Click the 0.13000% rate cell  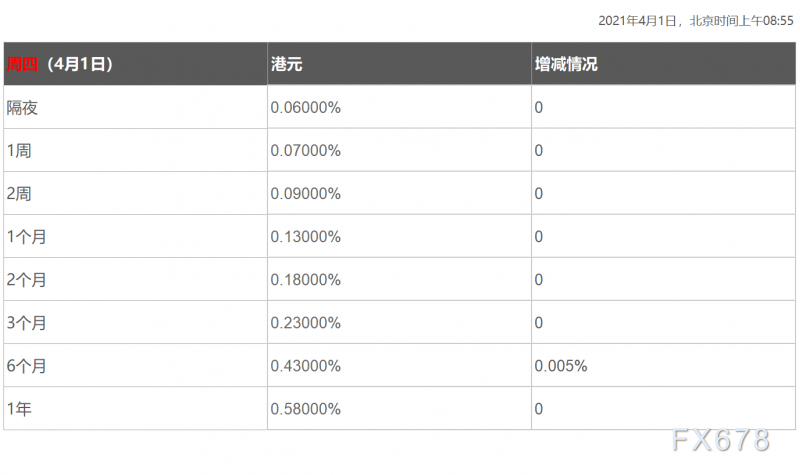pyautogui.click(x=305, y=237)
